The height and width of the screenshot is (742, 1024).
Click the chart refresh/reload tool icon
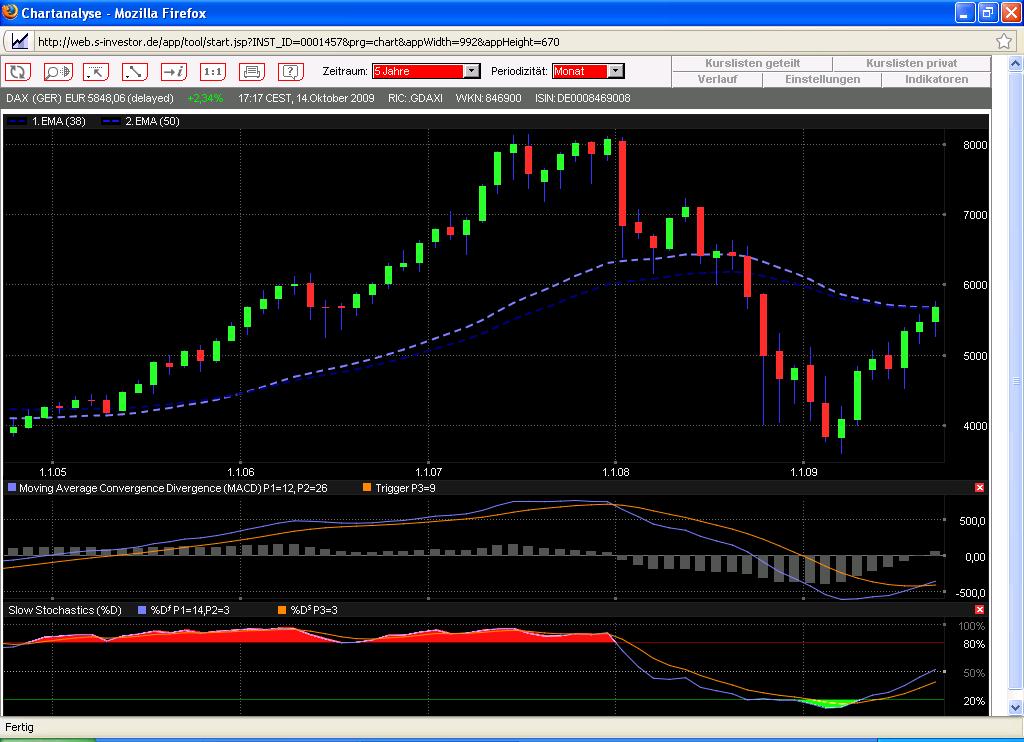tap(18, 72)
